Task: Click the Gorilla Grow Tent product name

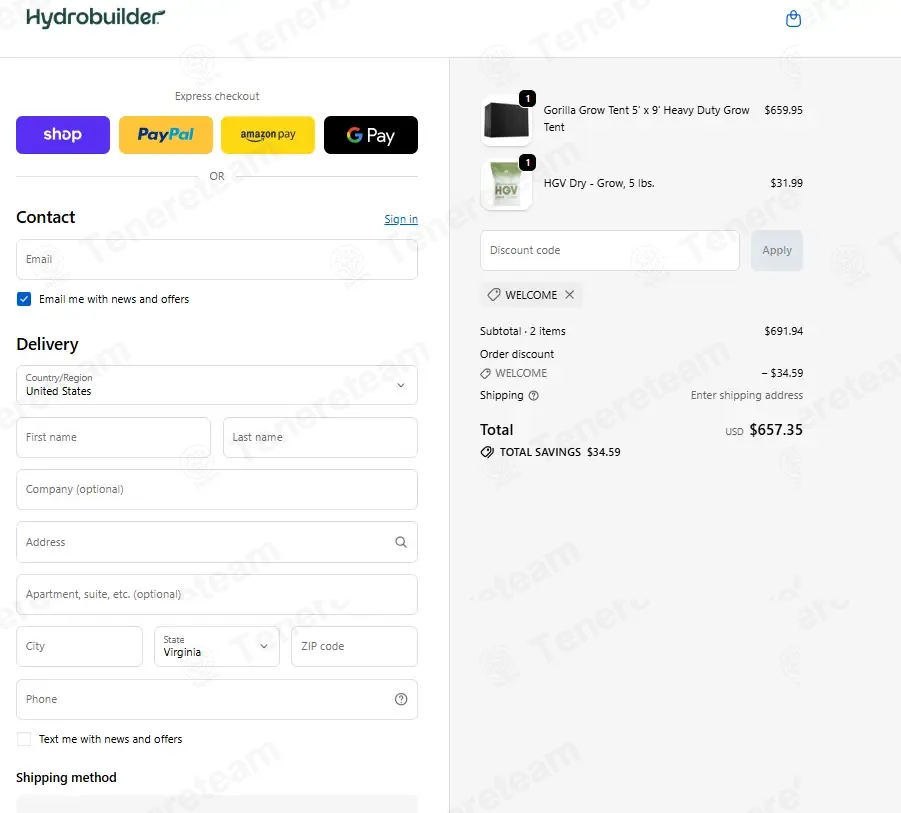Action: click(646, 118)
